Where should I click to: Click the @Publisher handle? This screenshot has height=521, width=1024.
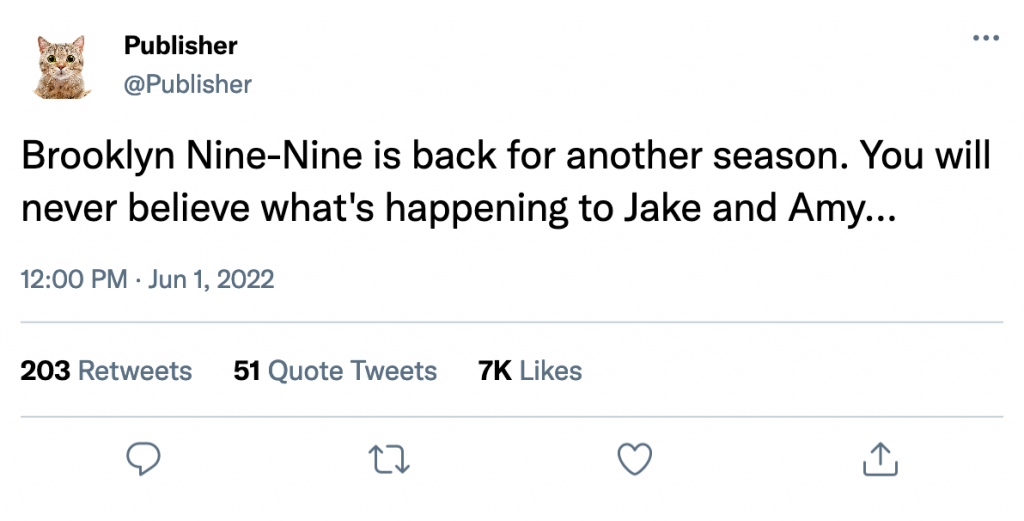(187, 85)
